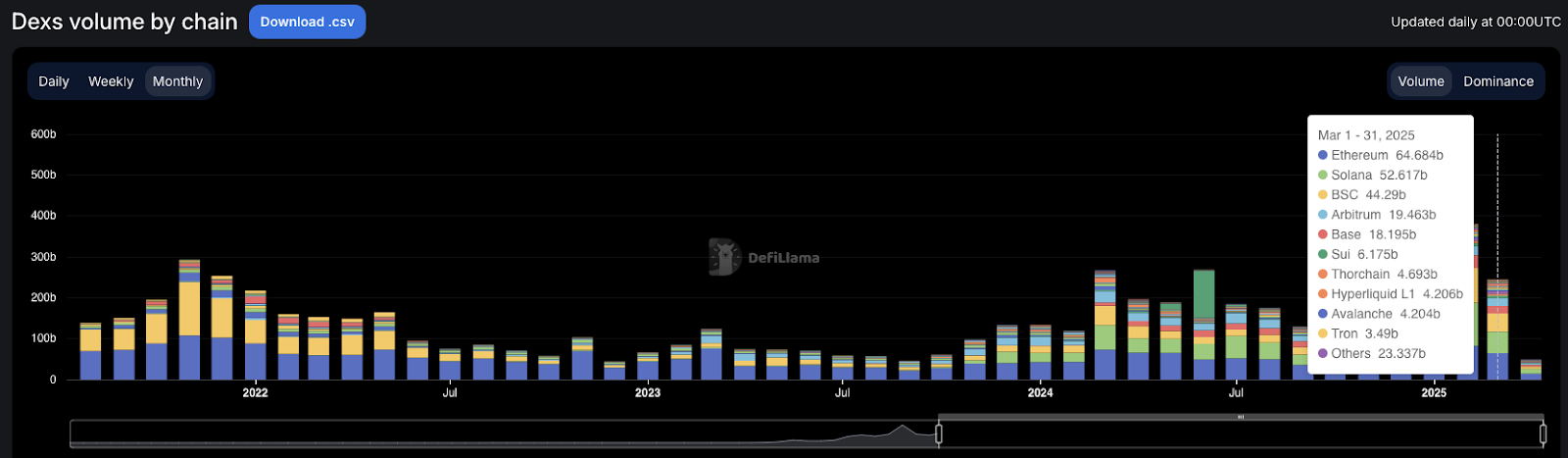
Task: Click the Updated daily at 00:00UTC text
Action: pyautogui.click(x=1476, y=22)
